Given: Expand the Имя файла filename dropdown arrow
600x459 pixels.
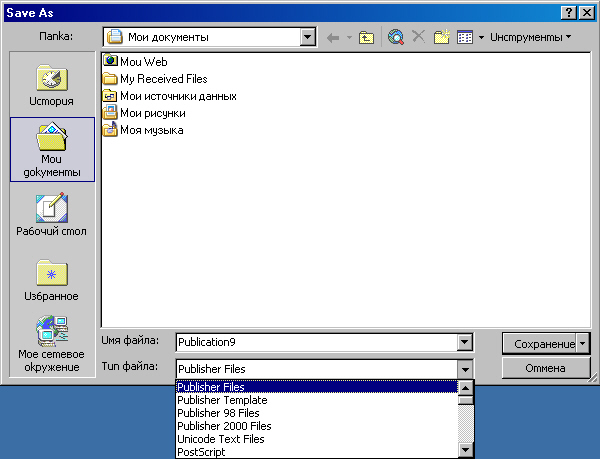Looking at the screenshot, I should tap(464, 342).
